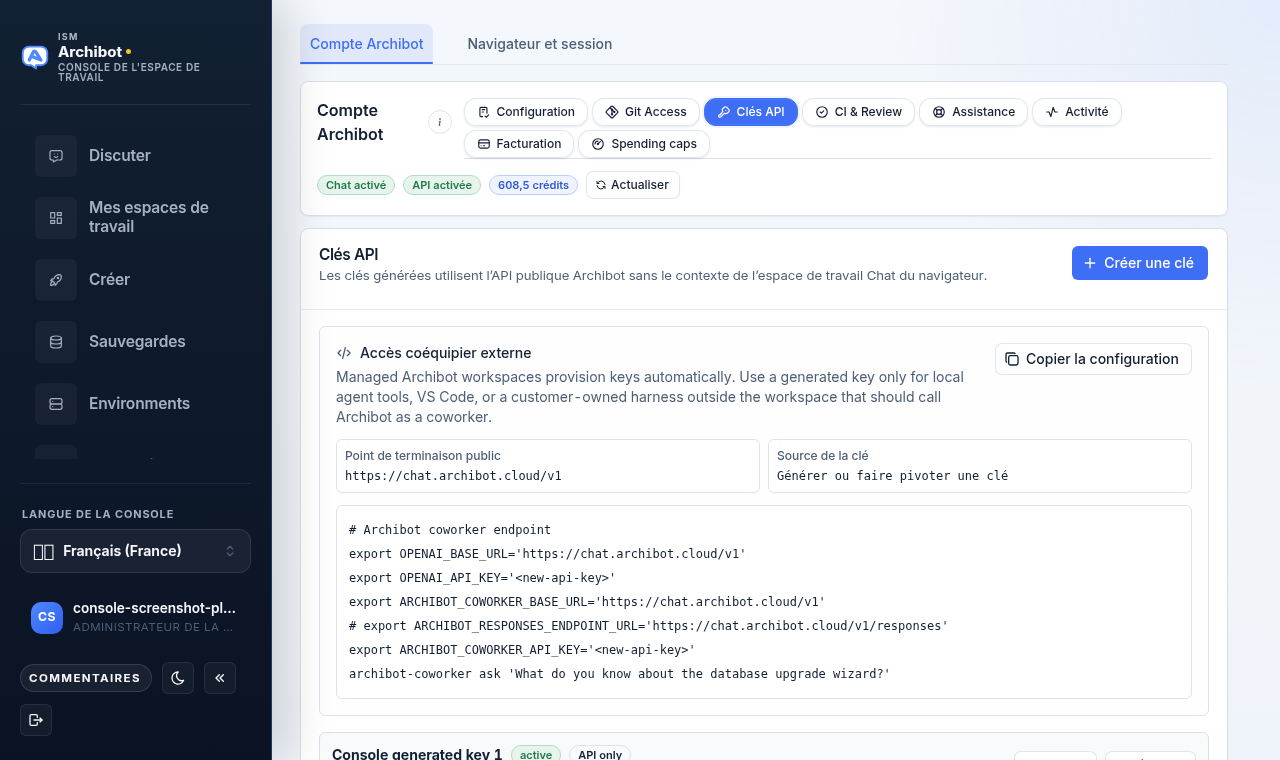The width and height of the screenshot is (1280, 760).
Task: Switch to Navigateur et session tab
Action: pos(540,44)
